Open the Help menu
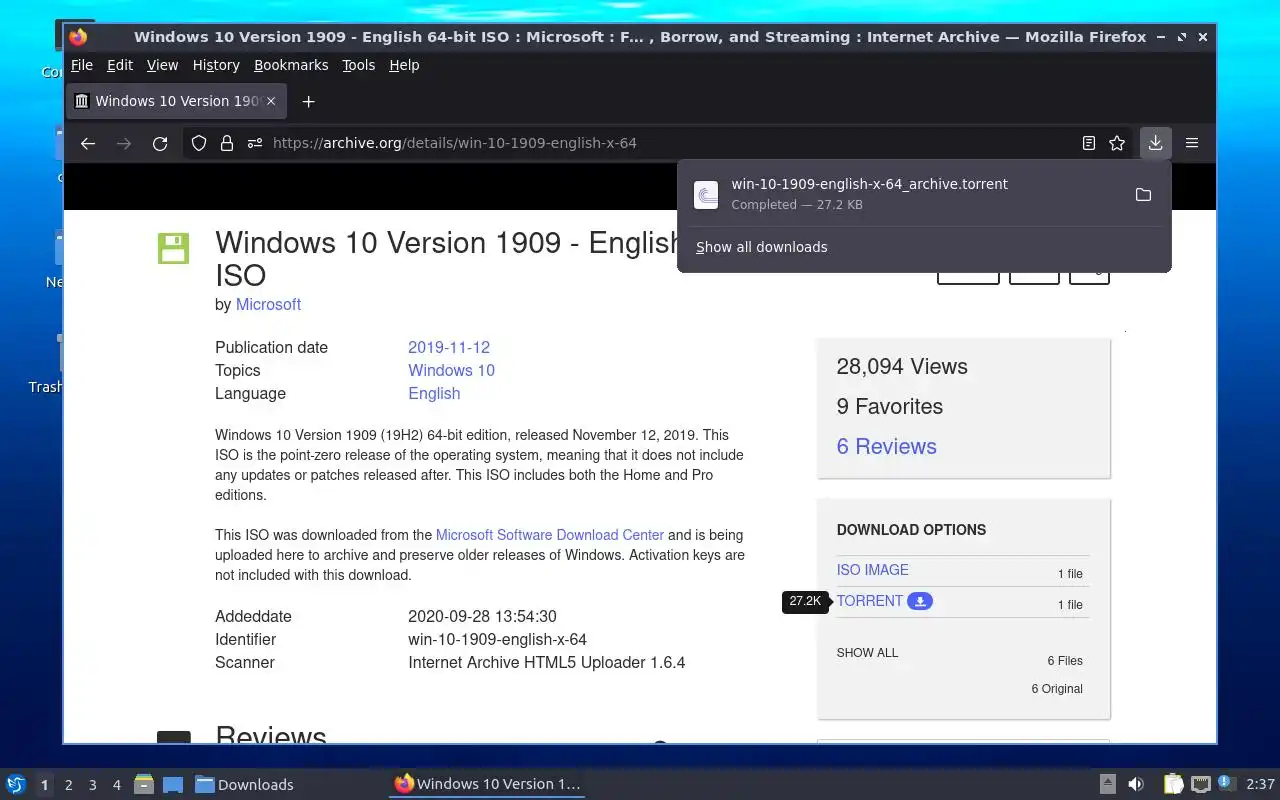Image resolution: width=1280 pixels, height=800 pixels. click(x=404, y=65)
